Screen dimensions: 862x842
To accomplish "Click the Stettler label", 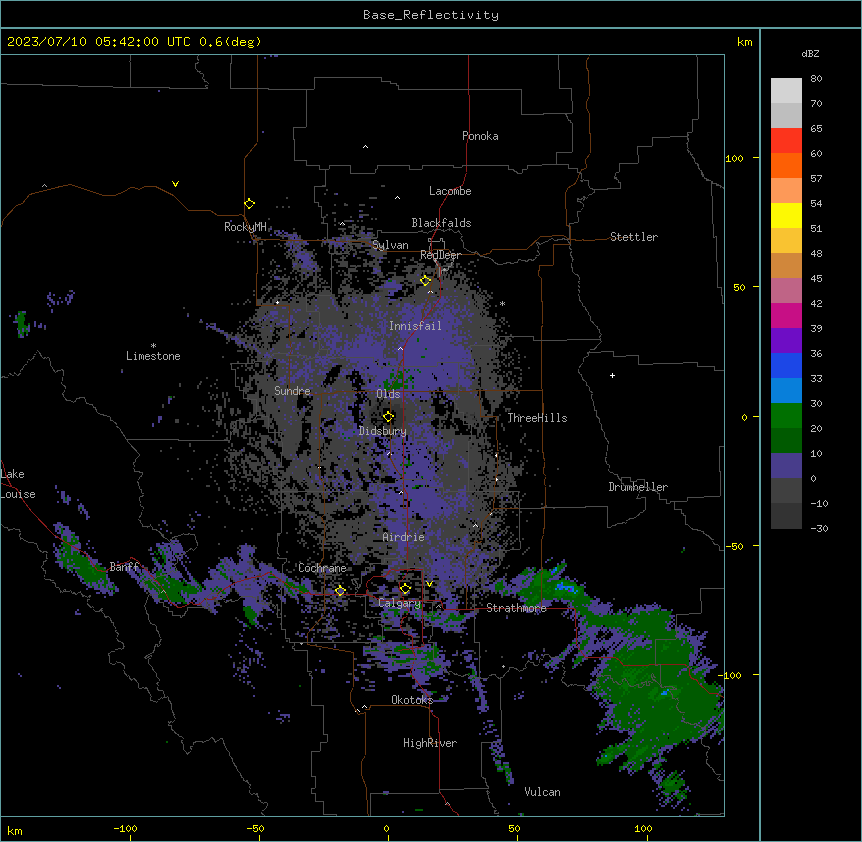I will (634, 237).
